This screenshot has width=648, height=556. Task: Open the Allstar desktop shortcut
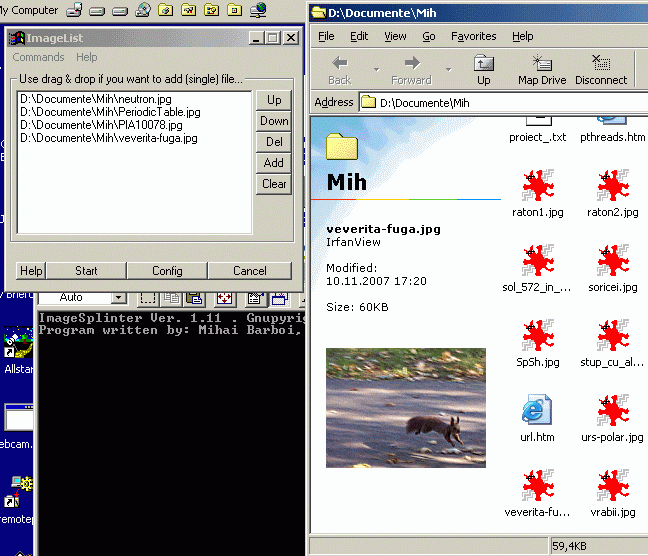click(14, 350)
